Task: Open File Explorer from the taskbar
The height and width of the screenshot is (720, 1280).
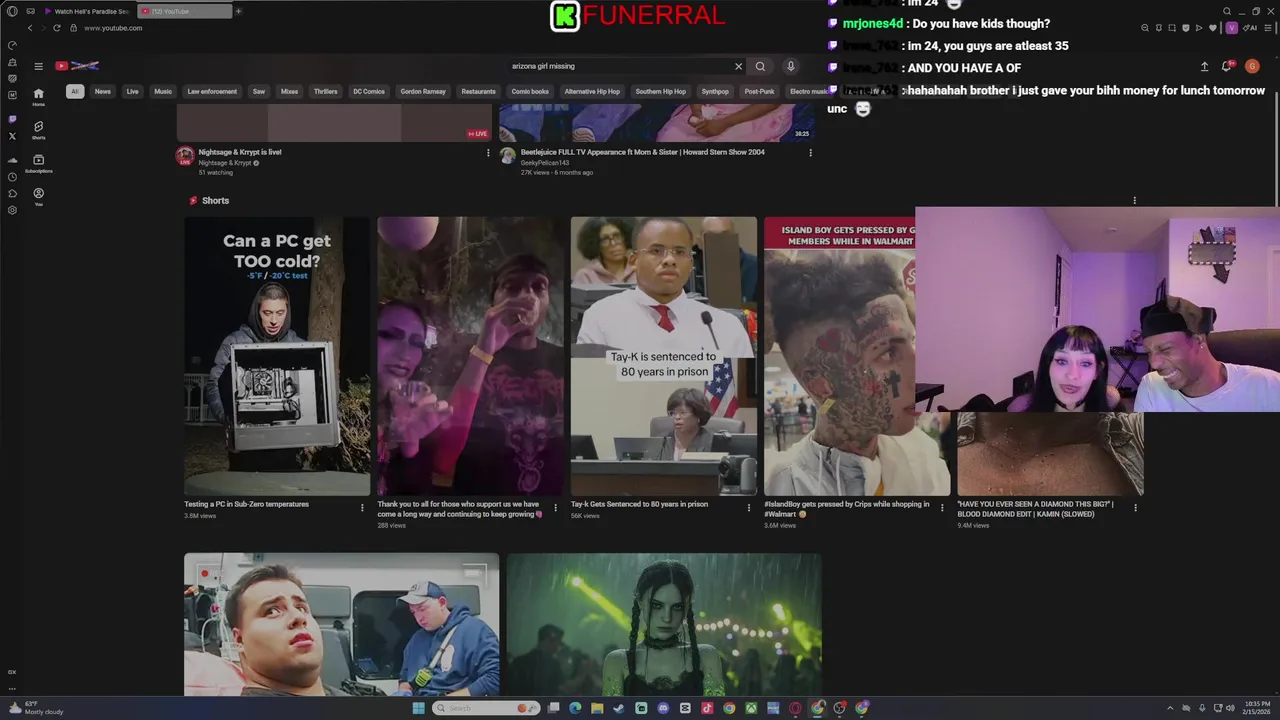Action: [x=597, y=708]
